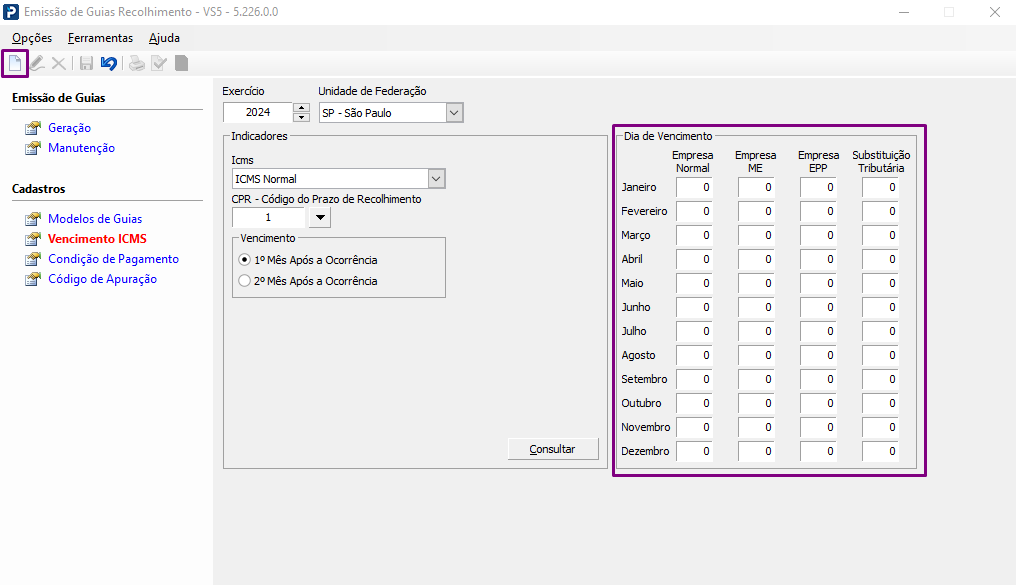Click the Exercício year field
The height and width of the screenshot is (585, 1016).
click(x=258, y=113)
